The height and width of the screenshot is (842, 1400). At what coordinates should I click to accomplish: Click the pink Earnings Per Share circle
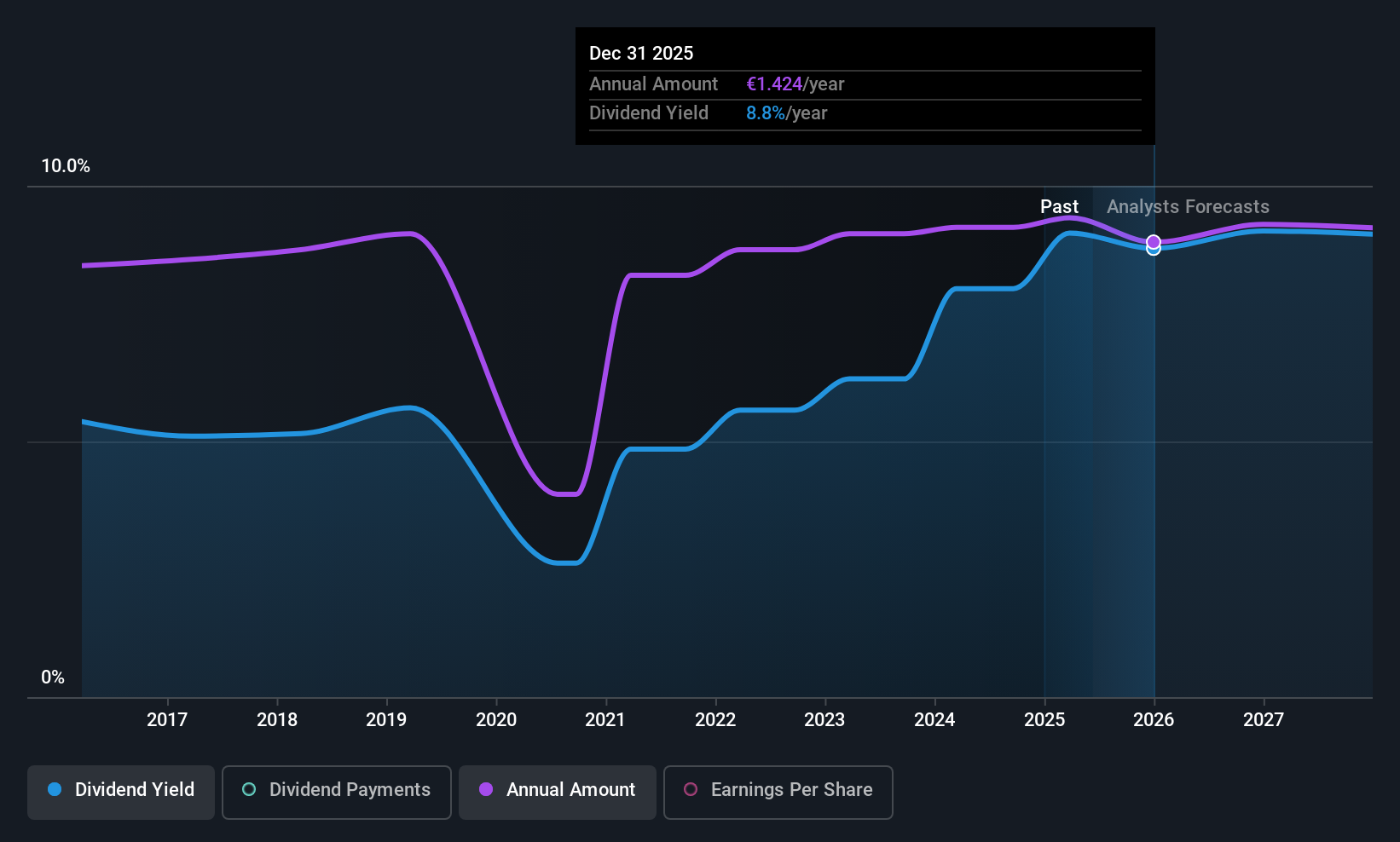pos(691,789)
